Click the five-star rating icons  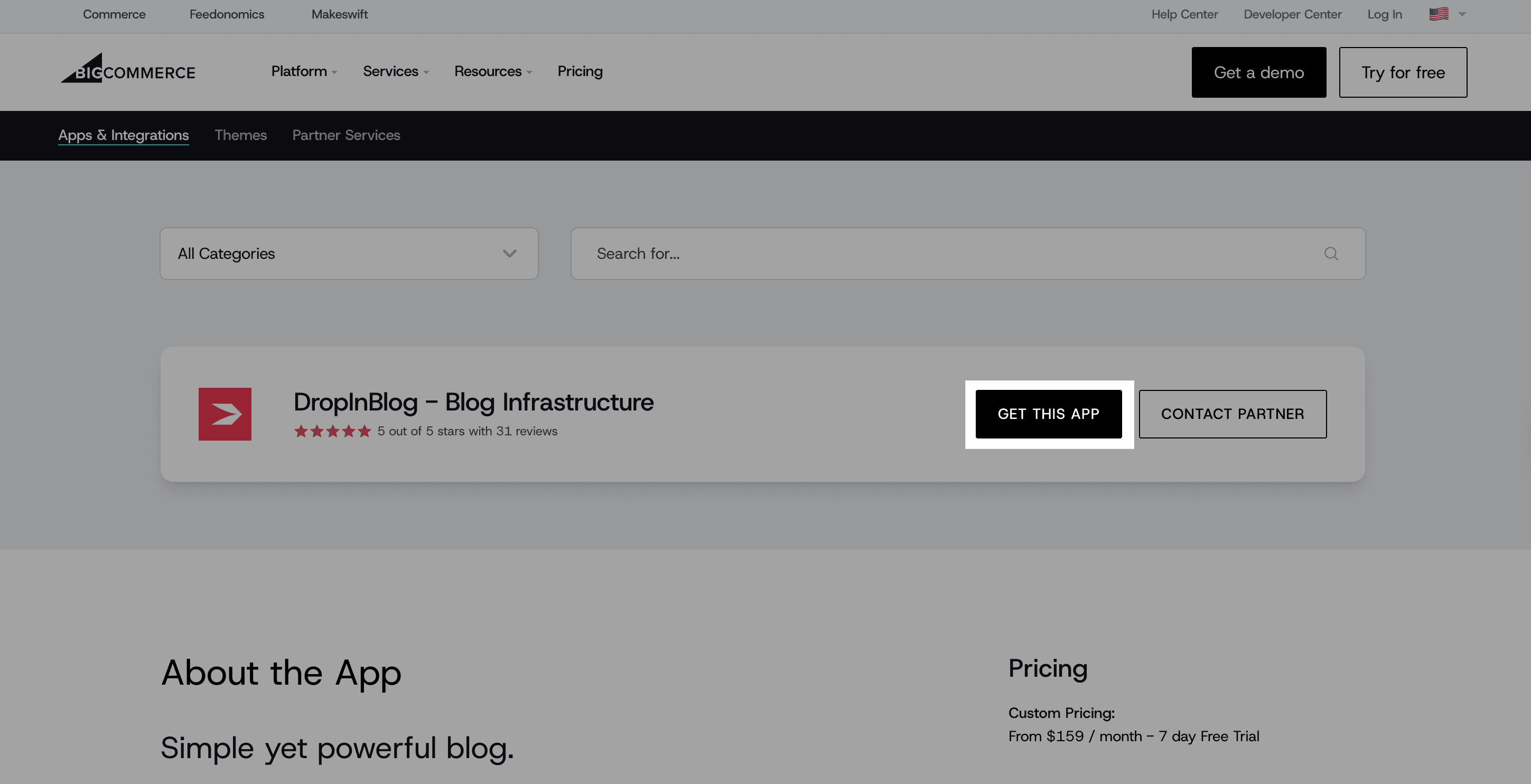[332, 432]
